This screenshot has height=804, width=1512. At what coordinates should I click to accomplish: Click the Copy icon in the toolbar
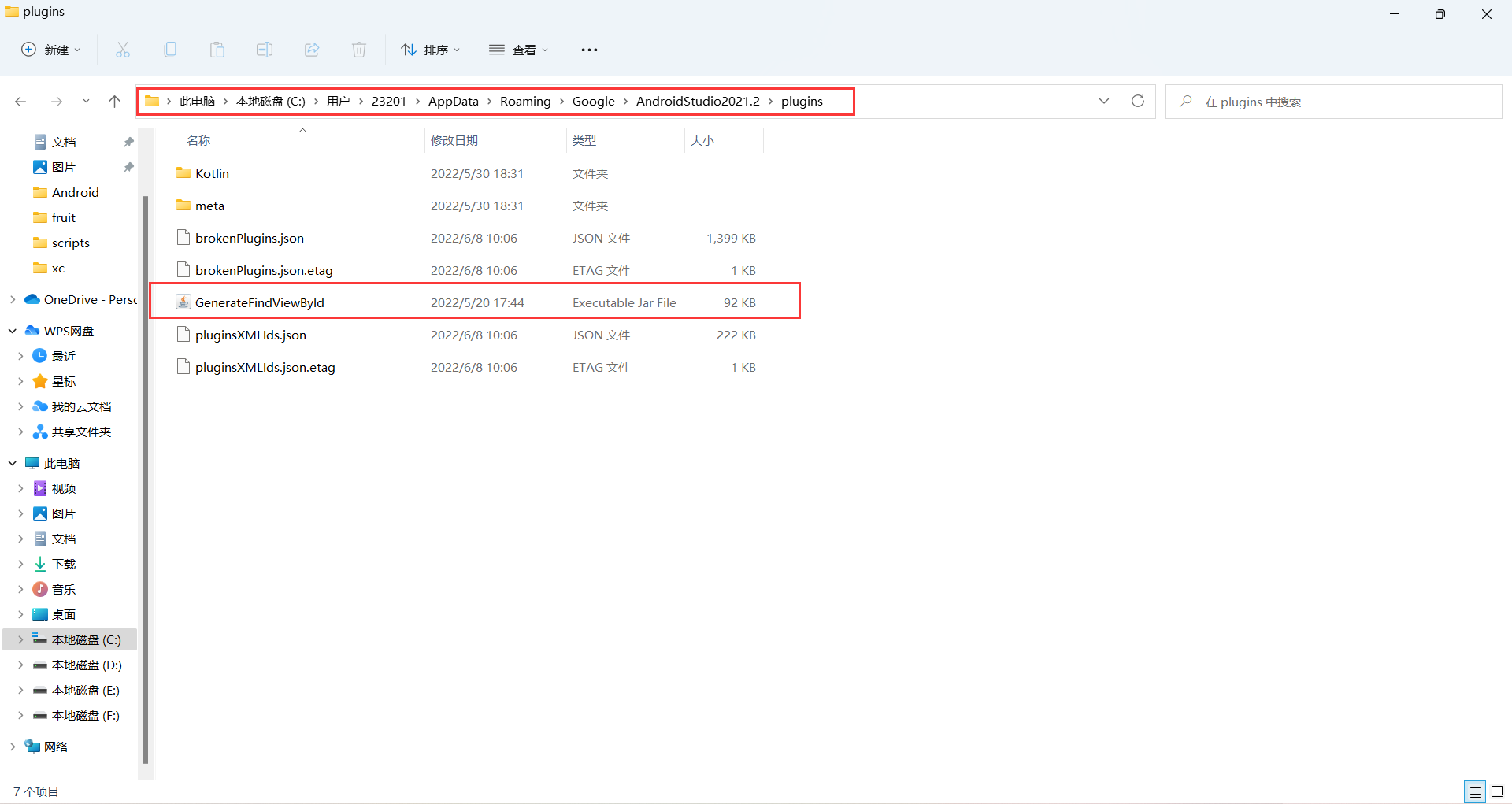(x=170, y=50)
